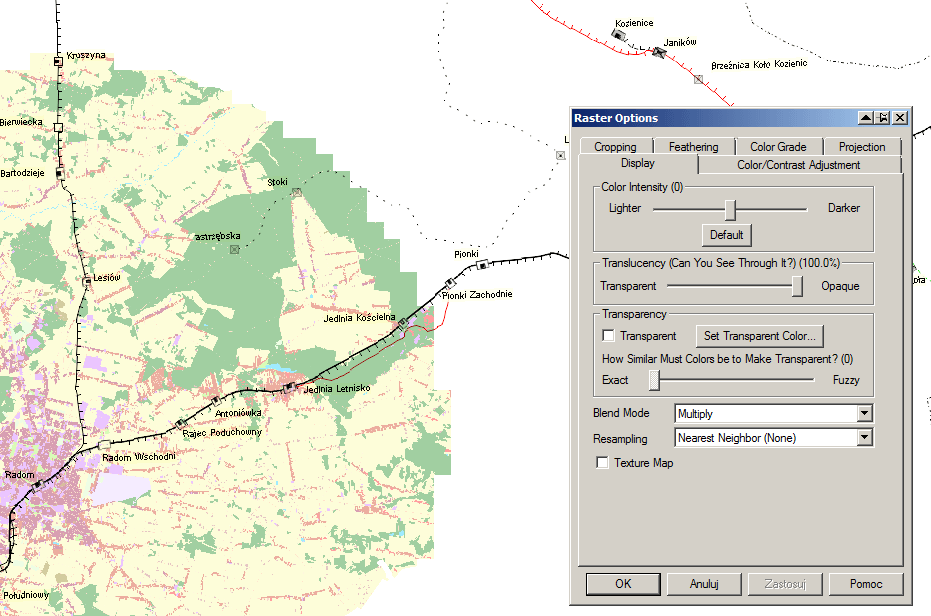The width and height of the screenshot is (931, 616).
Task: Click the Kozienice station marker on map
Action: point(618,35)
